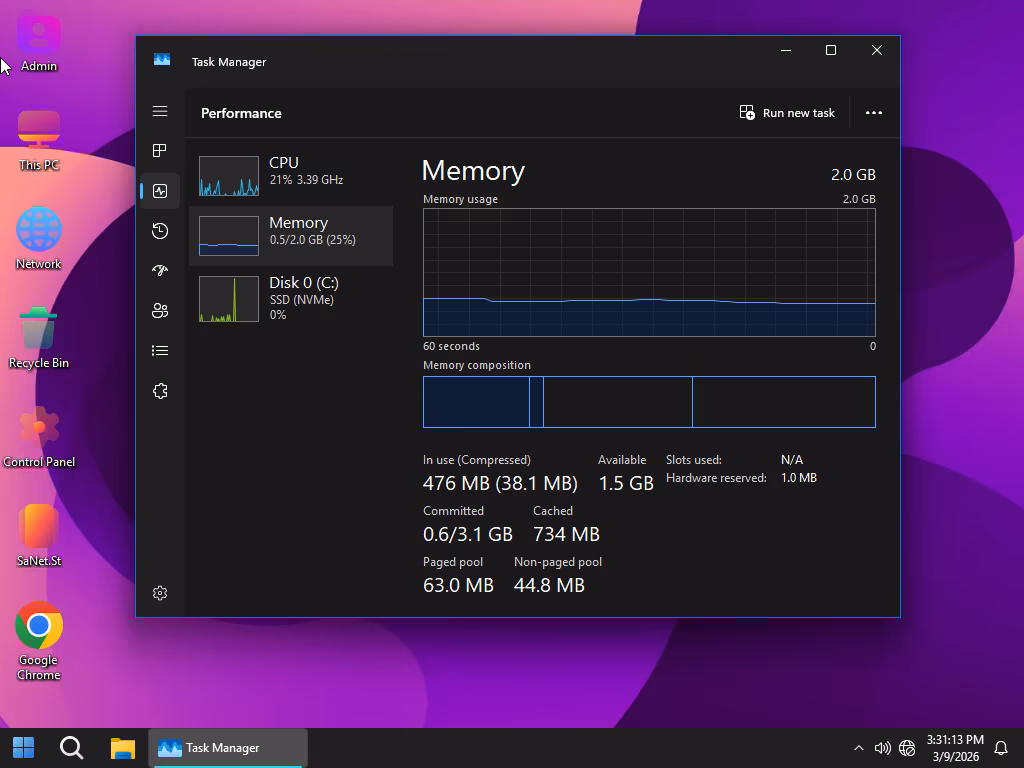
Task: Click the Run new task button
Action: click(x=787, y=113)
